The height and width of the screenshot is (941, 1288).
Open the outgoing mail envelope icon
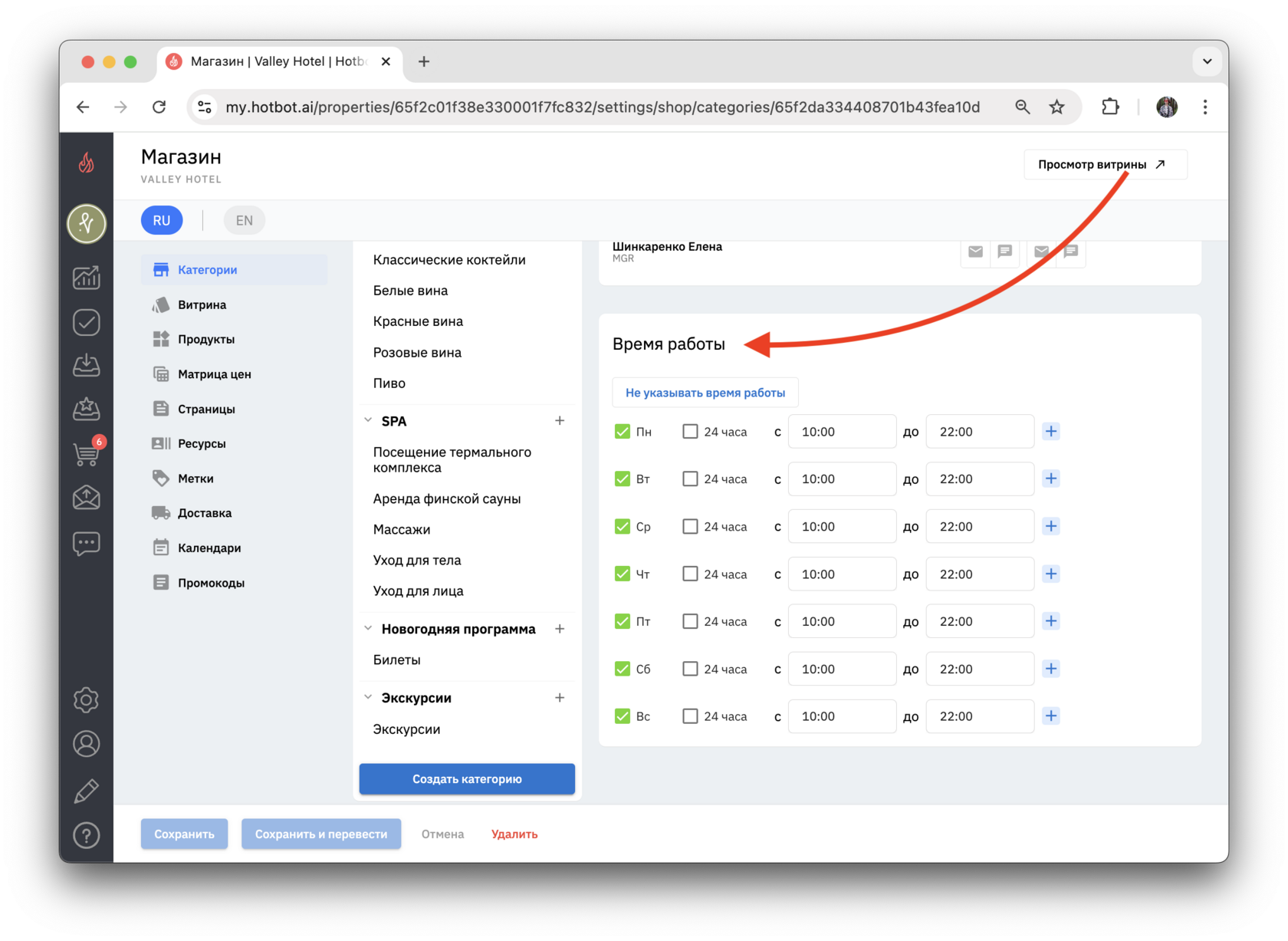[x=87, y=498]
